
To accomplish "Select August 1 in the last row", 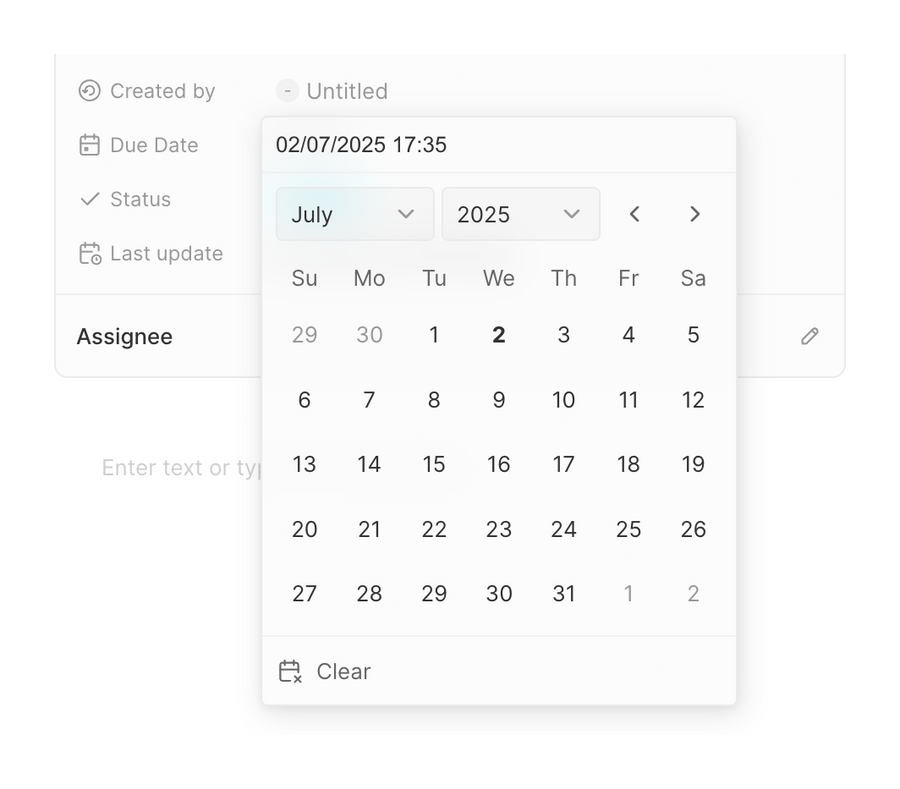I will point(629,593).
